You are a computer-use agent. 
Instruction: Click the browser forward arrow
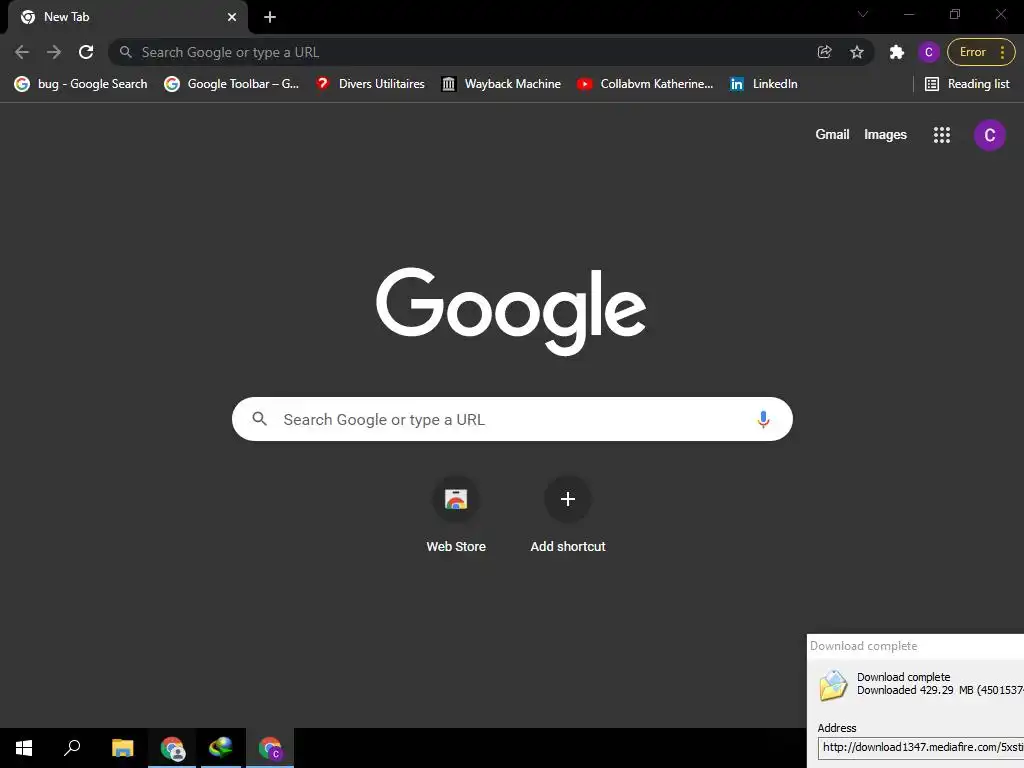pyautogui.click(x=54, y=52)
